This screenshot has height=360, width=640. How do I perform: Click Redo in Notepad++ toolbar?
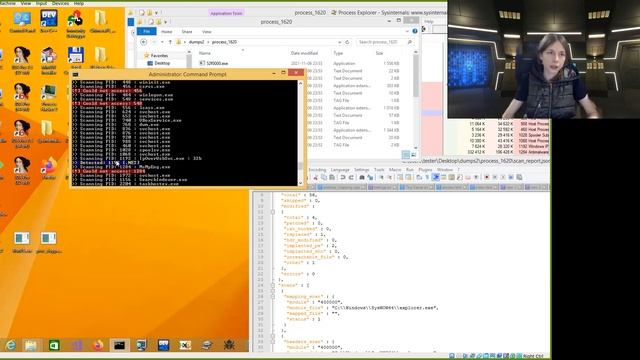(351, 177)
